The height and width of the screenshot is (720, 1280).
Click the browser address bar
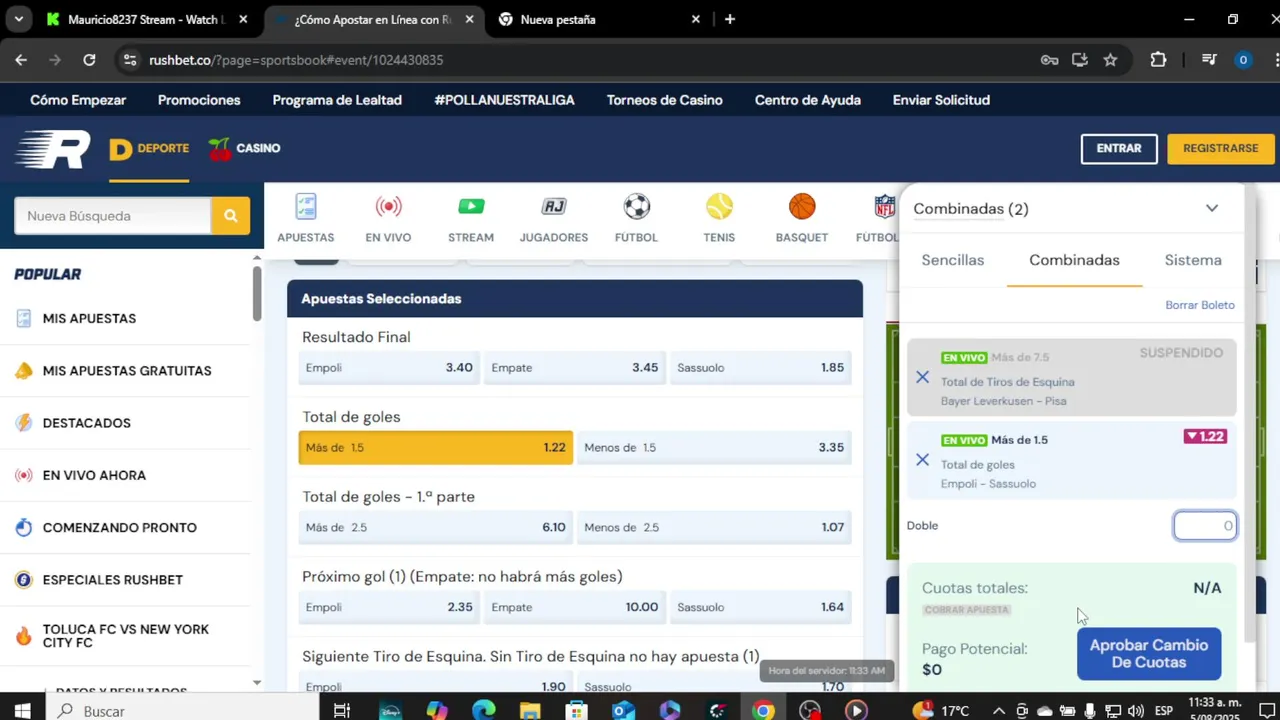pos(580,60)
